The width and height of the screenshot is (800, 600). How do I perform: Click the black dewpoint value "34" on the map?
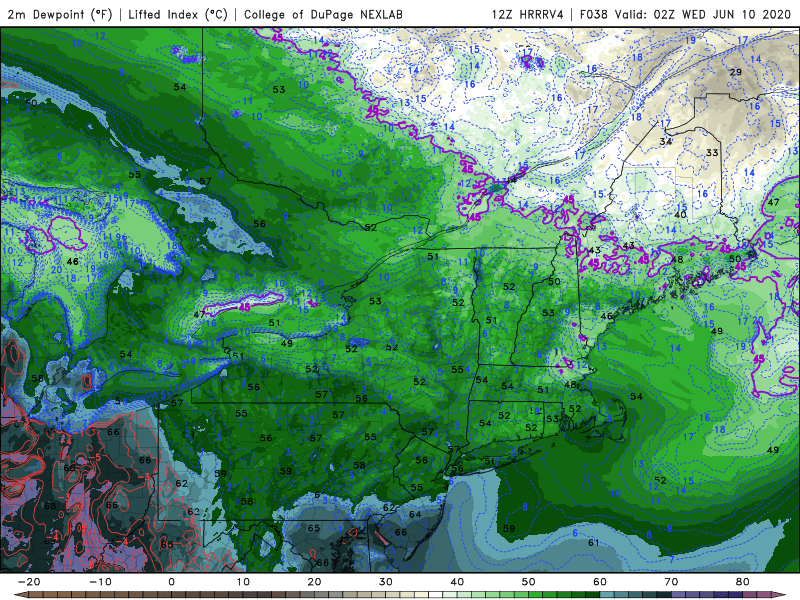click(x=665, y=141)
